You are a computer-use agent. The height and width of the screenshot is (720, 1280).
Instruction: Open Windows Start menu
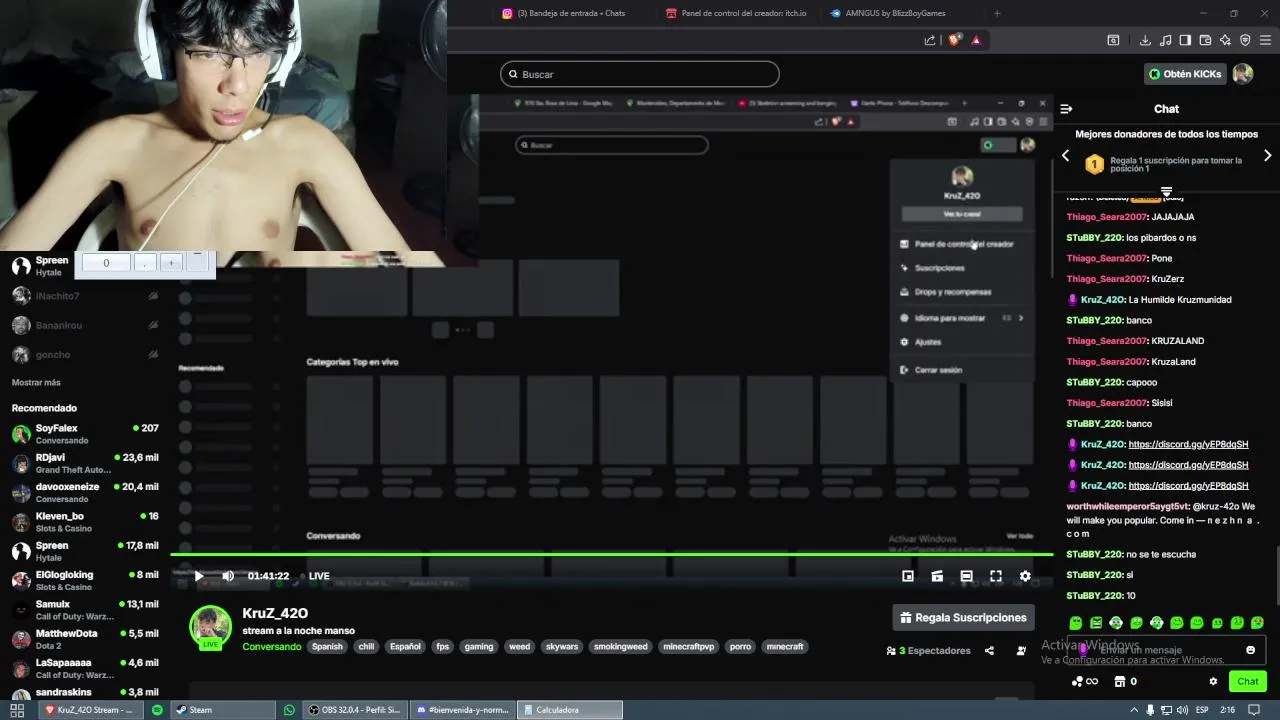tap(17, 710)
